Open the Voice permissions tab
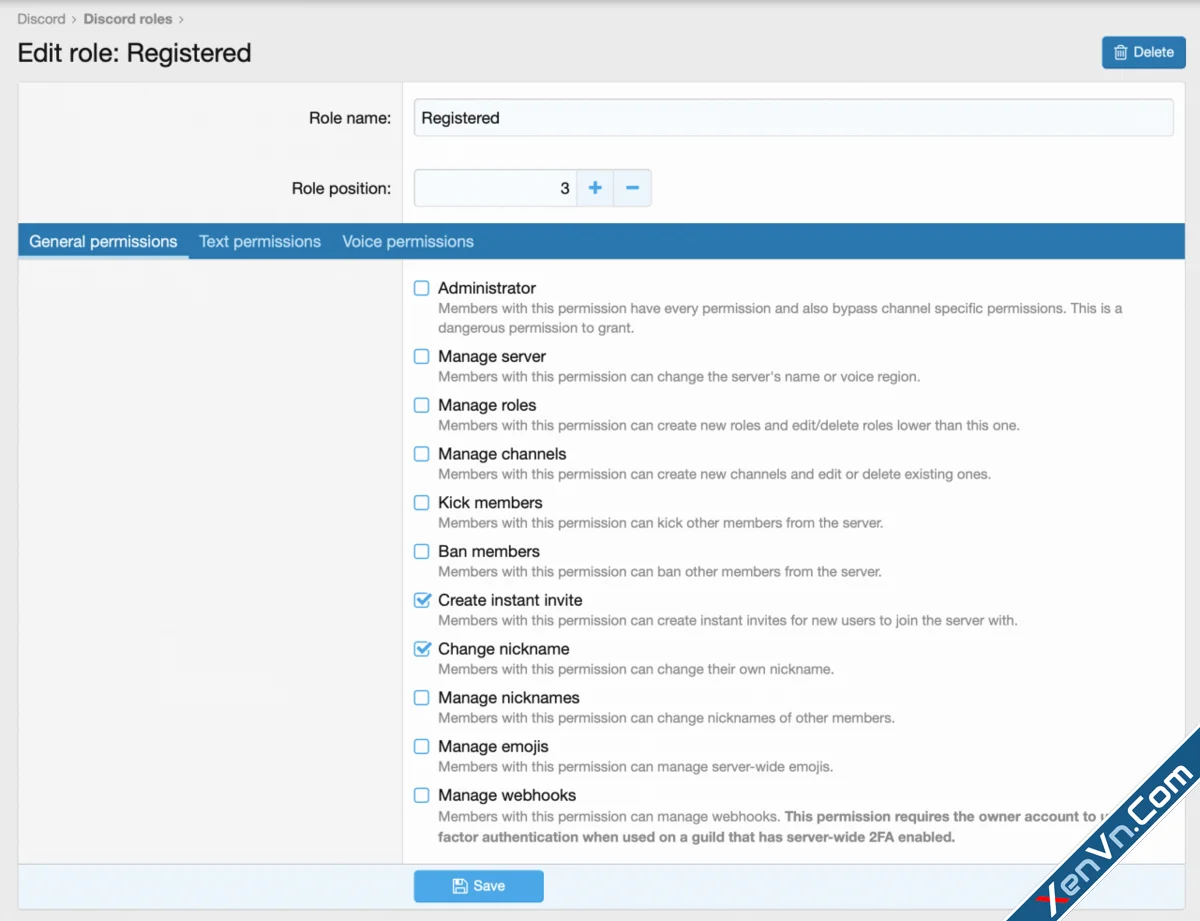 (x=407, y=241)
